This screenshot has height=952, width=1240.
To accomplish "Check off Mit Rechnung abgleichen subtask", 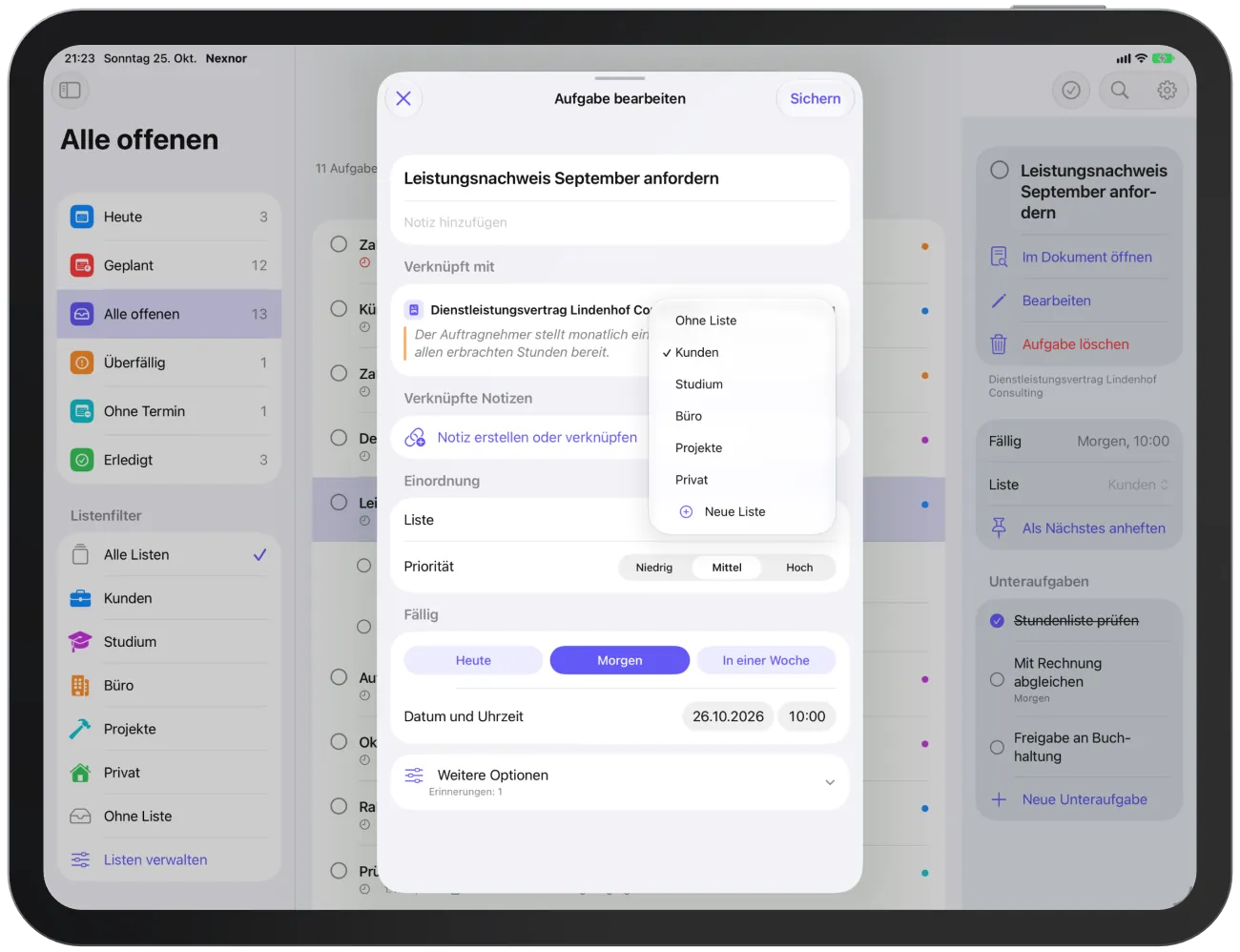I will point(997,680).
